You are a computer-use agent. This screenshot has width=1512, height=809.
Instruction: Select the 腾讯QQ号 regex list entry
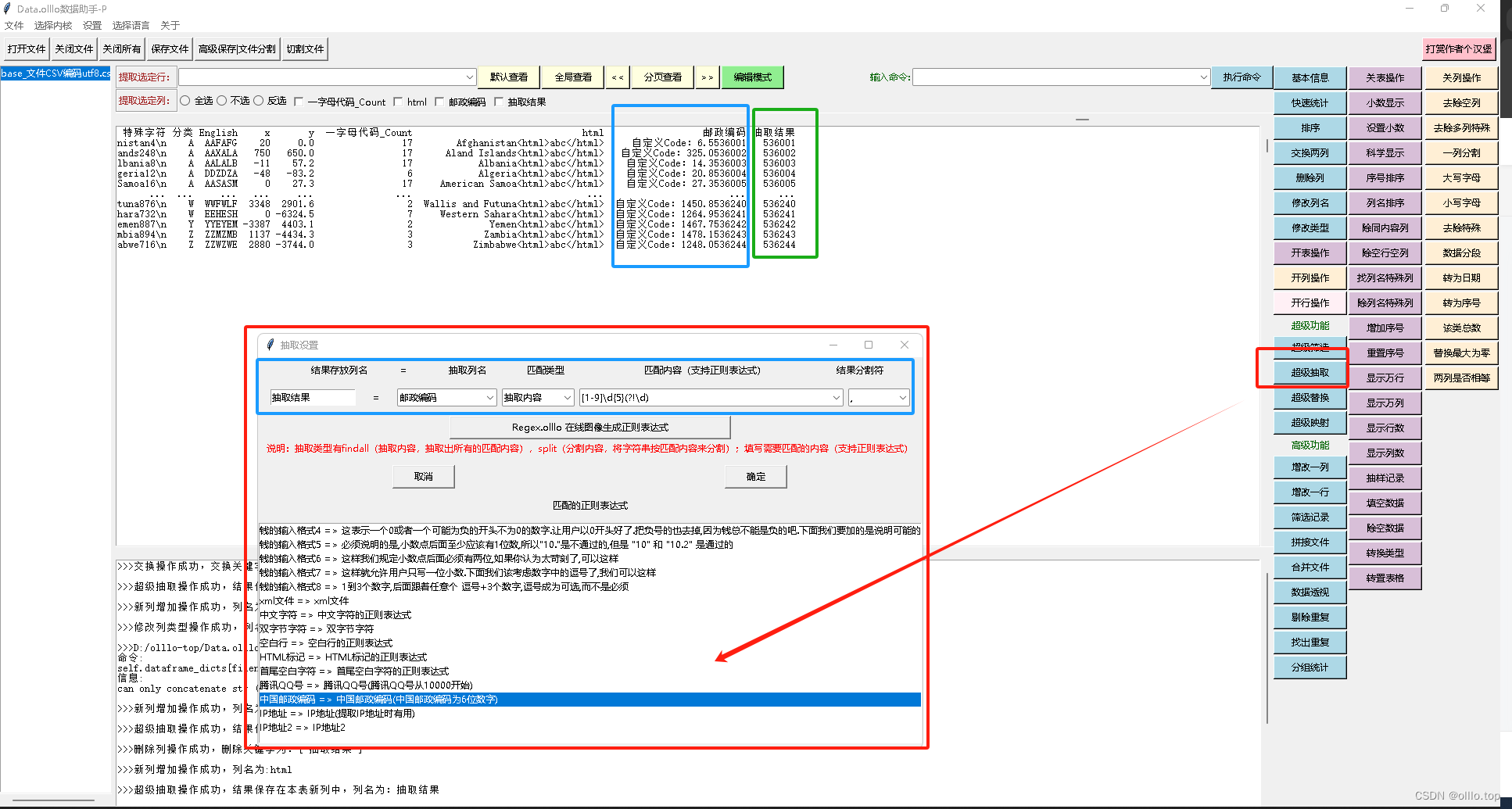tap(589, 686)
